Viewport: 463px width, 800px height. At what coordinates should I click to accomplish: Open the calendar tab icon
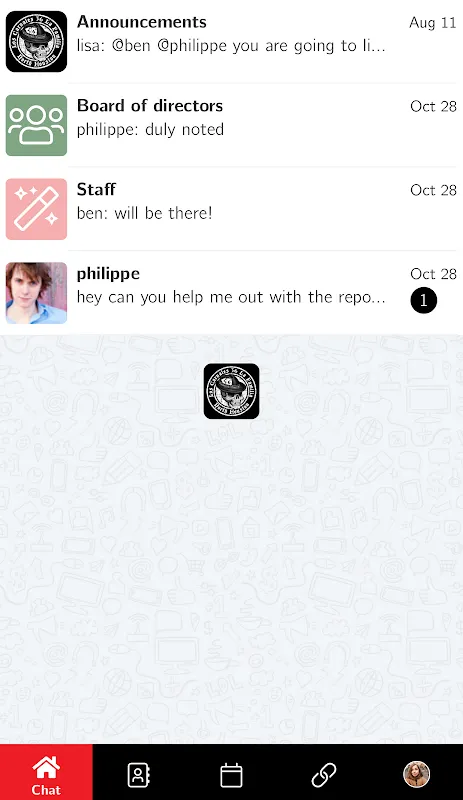[x=231, y=775]
